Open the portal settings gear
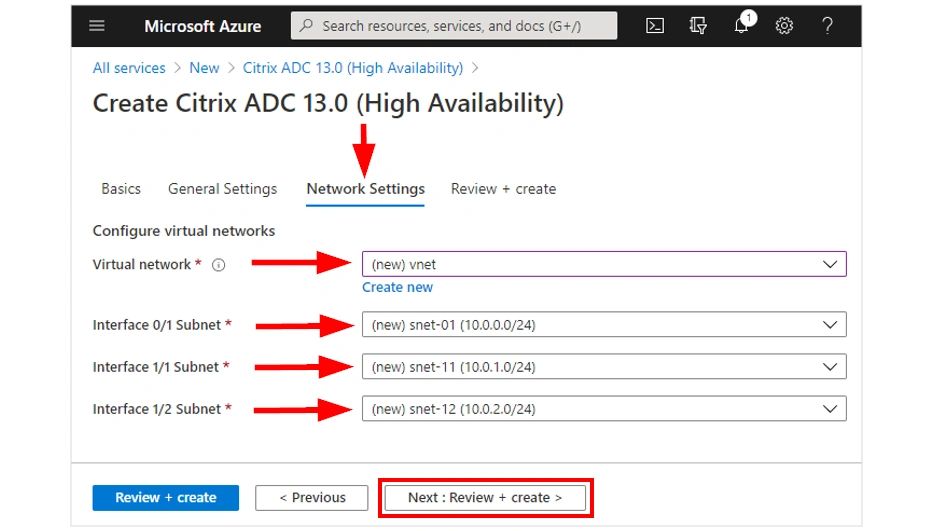 784,26
